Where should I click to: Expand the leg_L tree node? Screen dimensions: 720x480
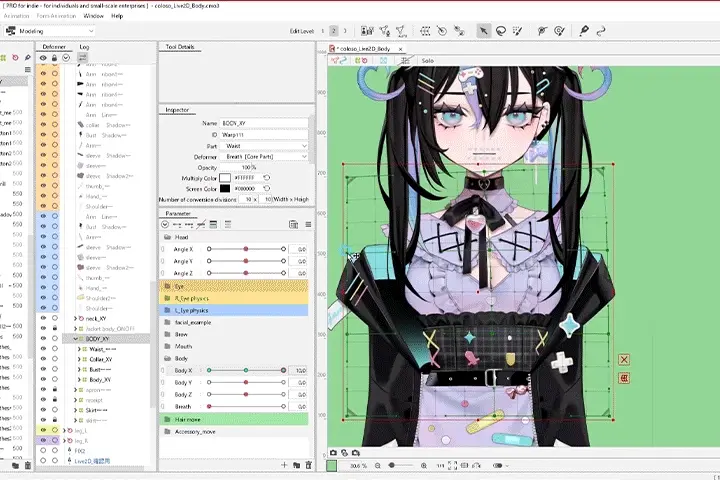(65, 430)
